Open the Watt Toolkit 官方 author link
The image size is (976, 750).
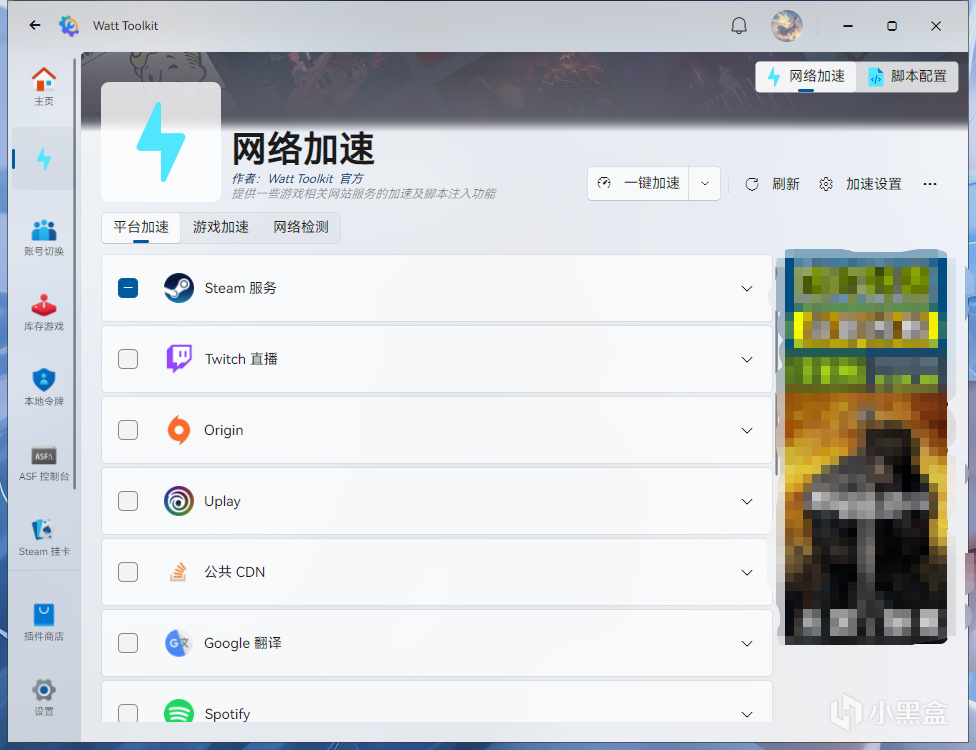click(316, 179)
